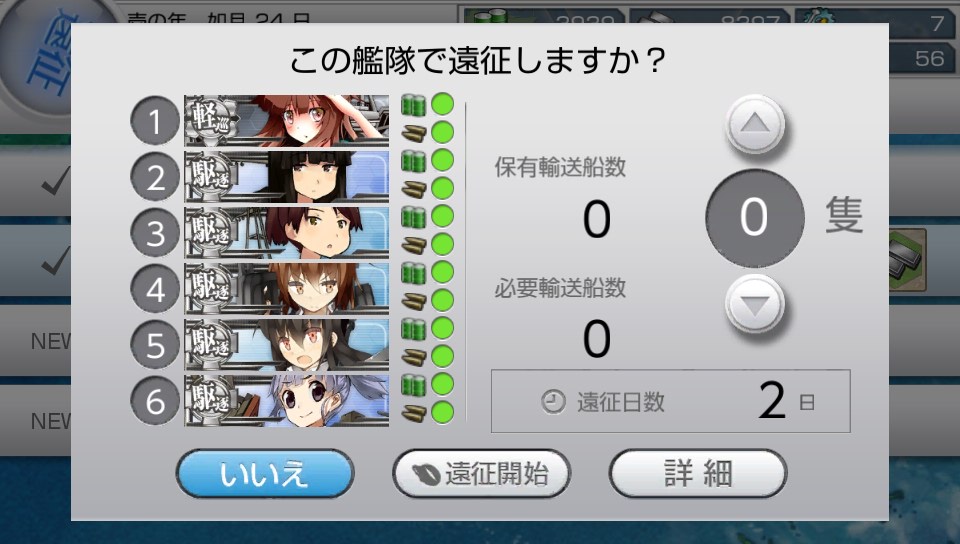This screenshot has width=960, height=544.
Task: Select the silver-haired destroyer in slot 6
Action: click(x=287, y=401)
